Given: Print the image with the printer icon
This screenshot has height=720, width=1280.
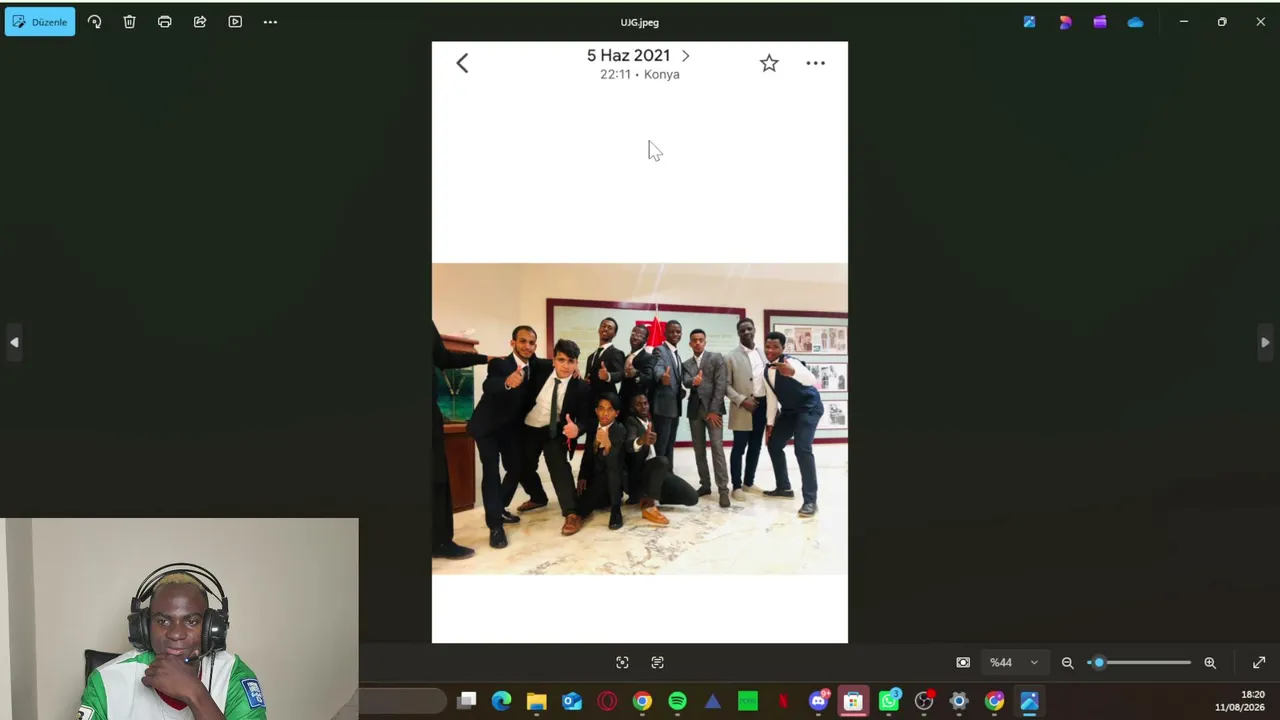Looking at the screenshot, I should [x=164, y=22].
